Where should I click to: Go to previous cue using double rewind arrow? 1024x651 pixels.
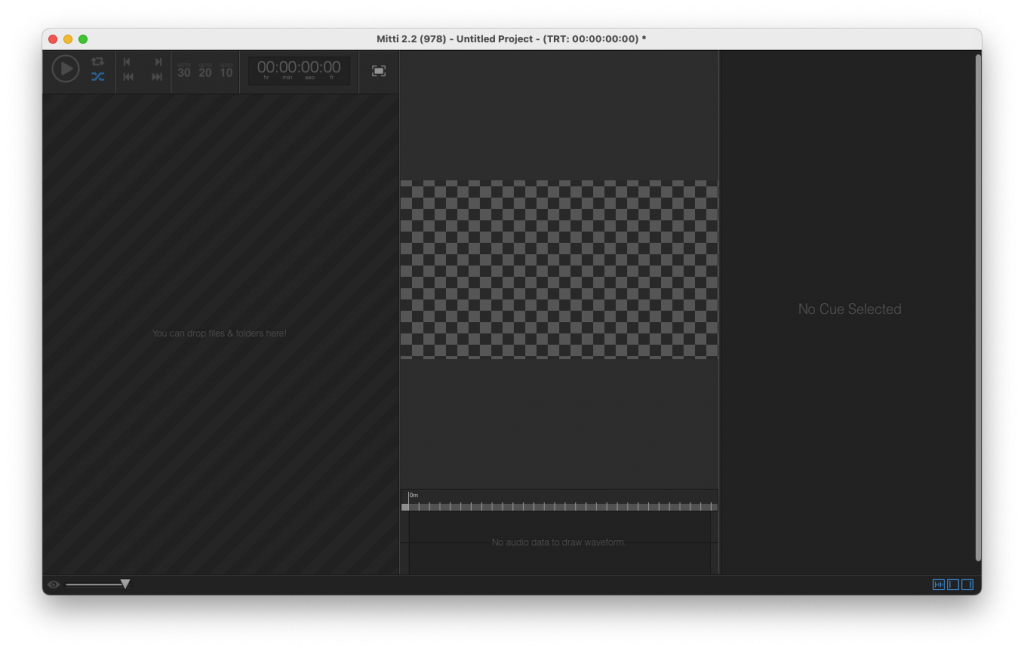coord(128,77)
